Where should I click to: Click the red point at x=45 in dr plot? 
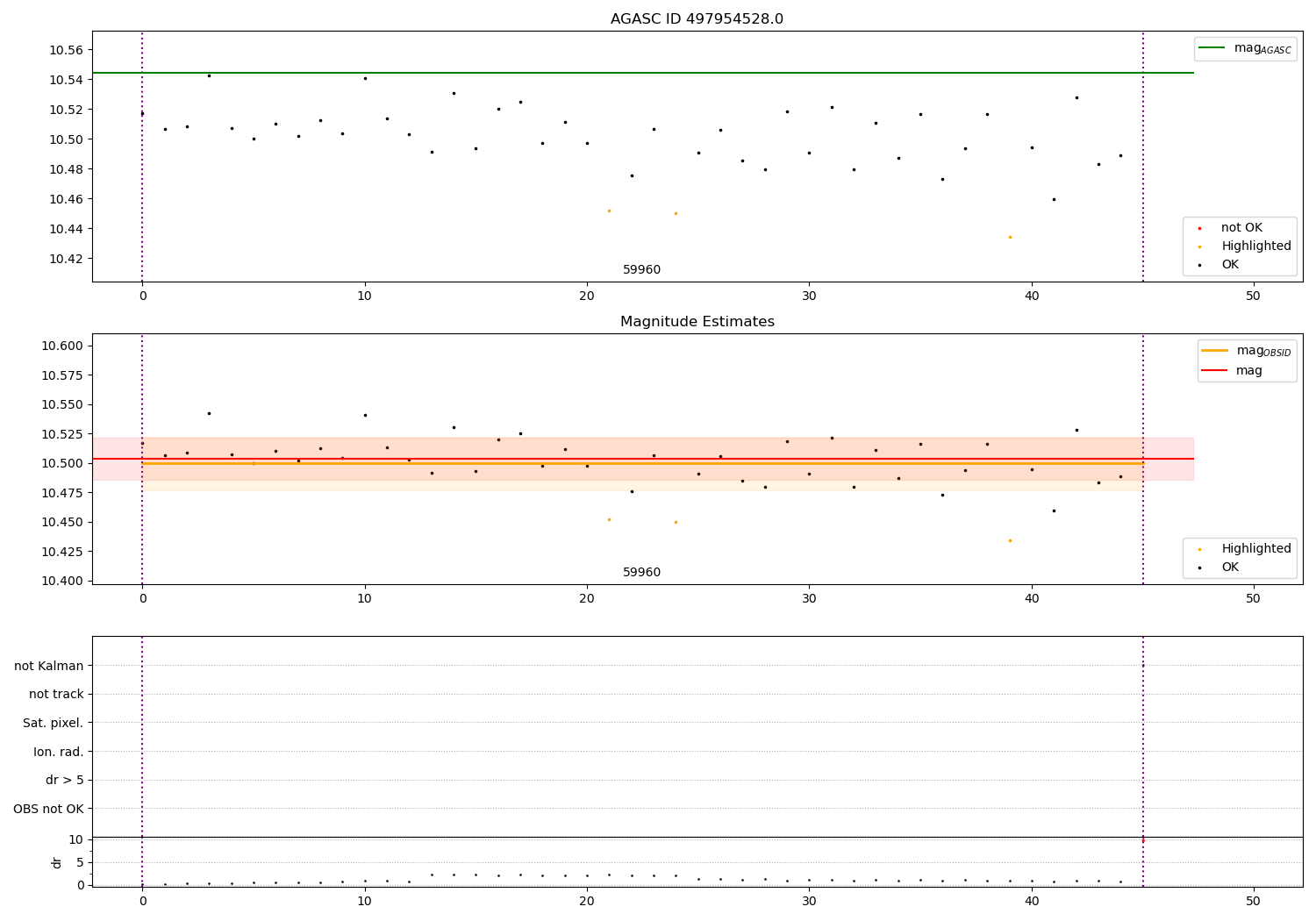coord(1142,840)
